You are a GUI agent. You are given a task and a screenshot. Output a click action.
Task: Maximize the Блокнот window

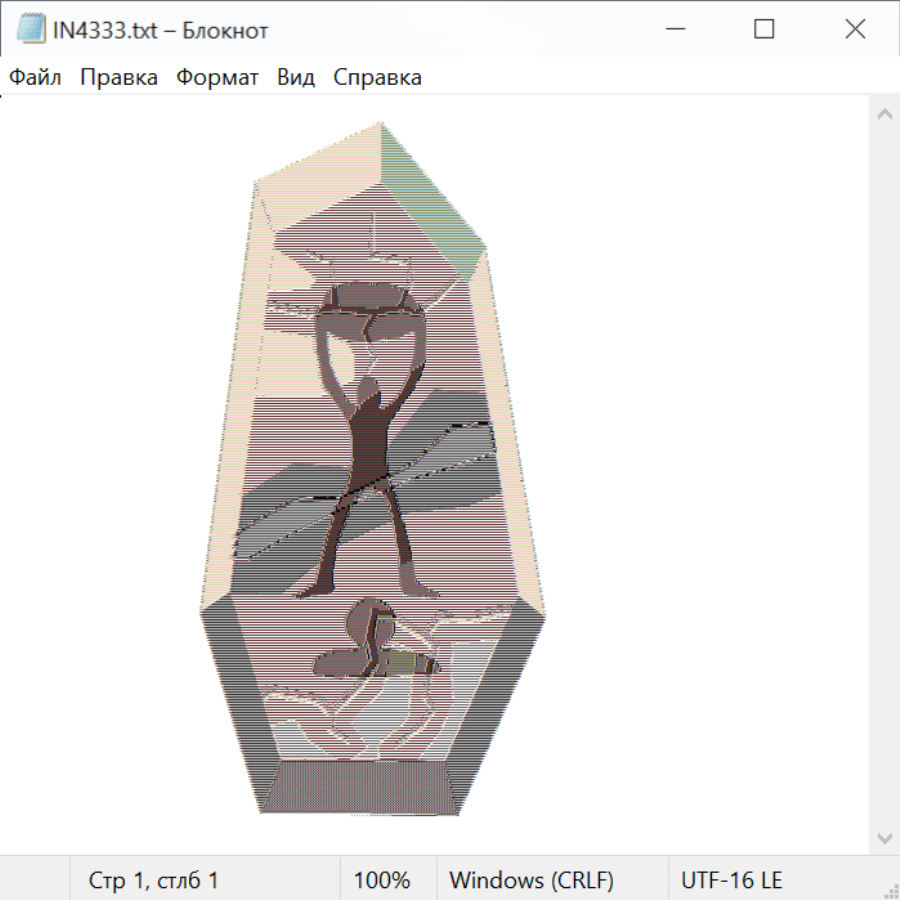point(764,30)
